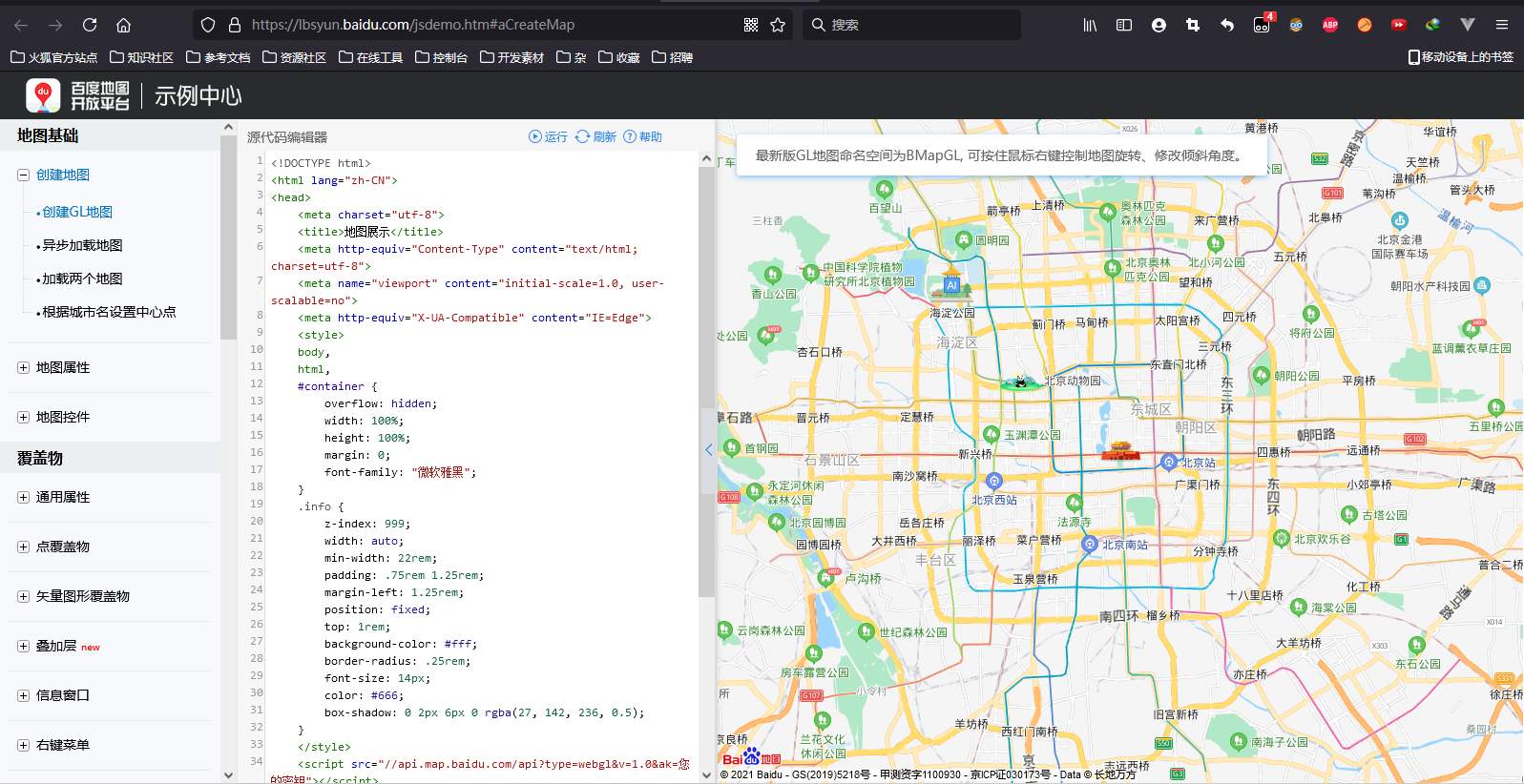Expand the 信息窗口 section
1524x784 pixels.
[23, 695]
